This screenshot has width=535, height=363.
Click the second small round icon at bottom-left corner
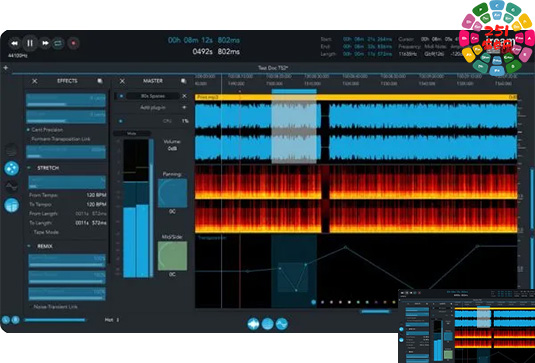click(15, 320)
